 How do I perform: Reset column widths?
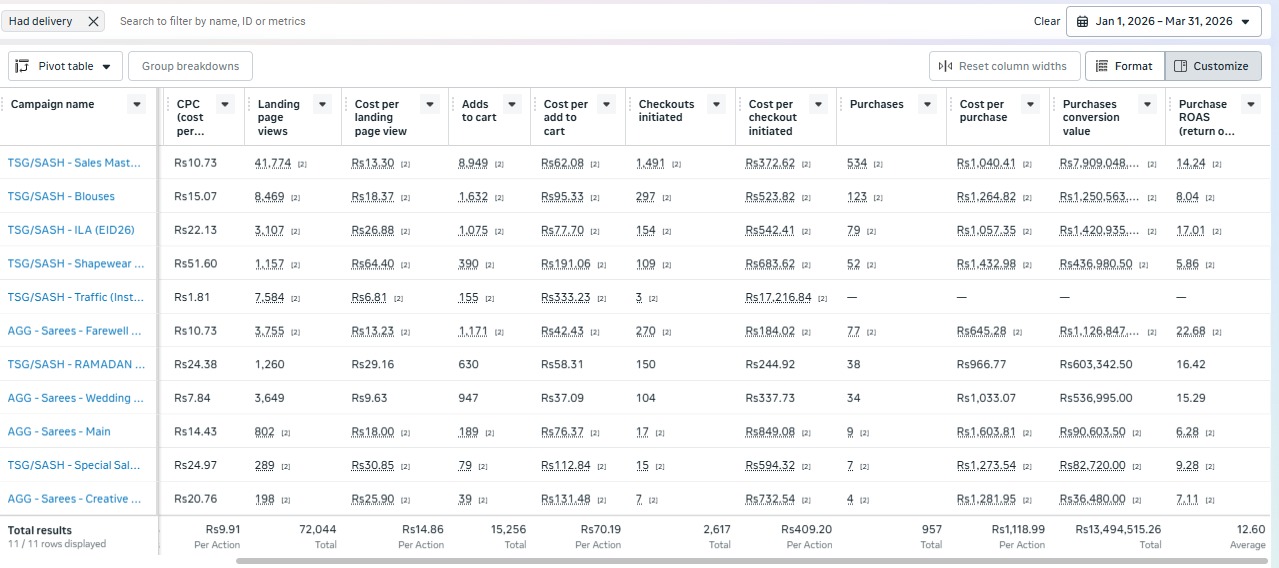click(x=1004, y=66)
